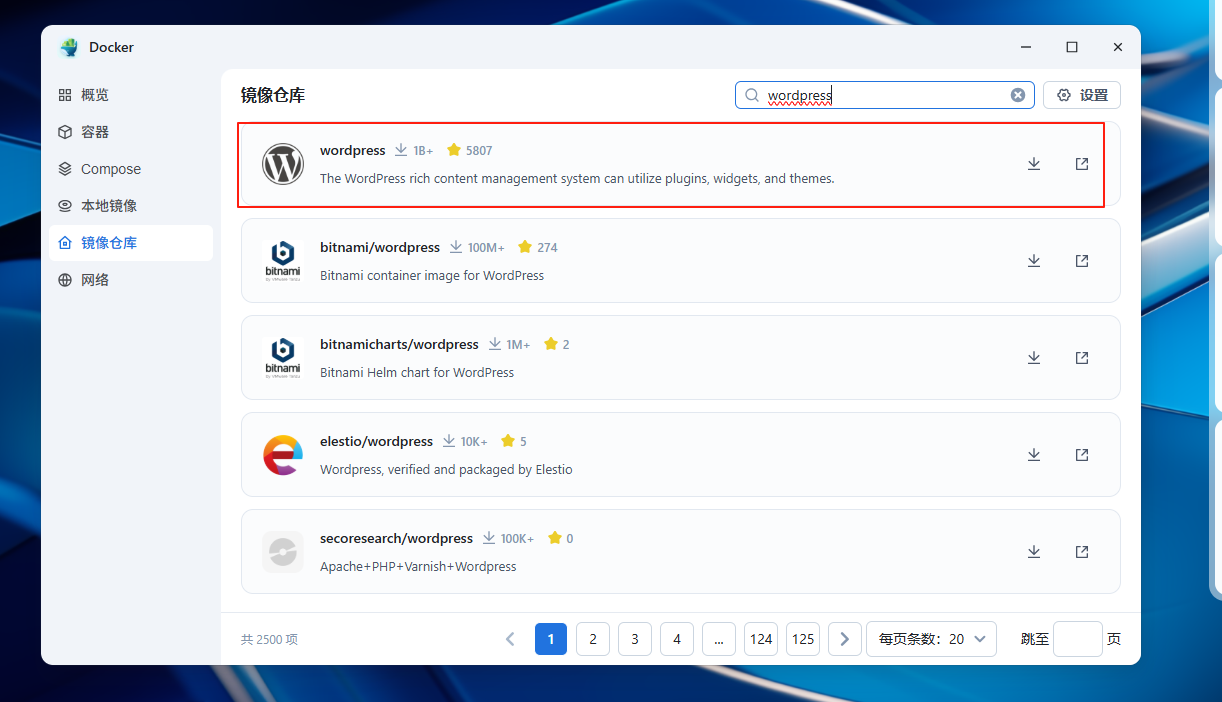Screen dimensions: 1222x702
Task: Open the 网络 network section
Action: [131, 280]
